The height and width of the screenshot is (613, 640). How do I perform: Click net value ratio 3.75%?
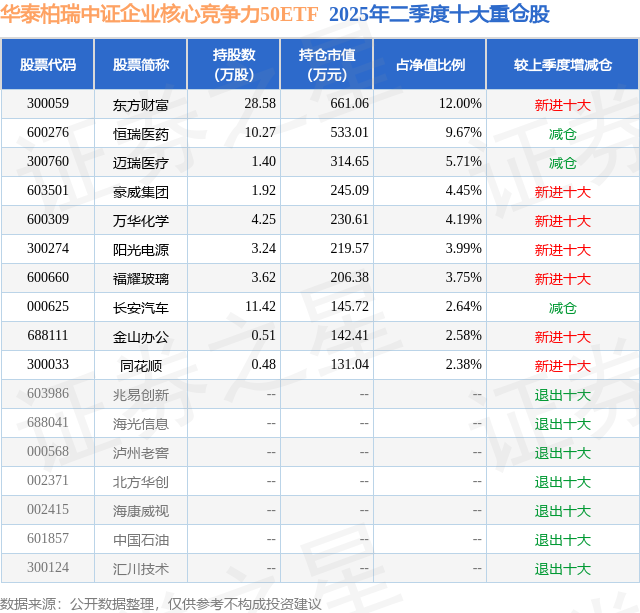[x=463, y=278]
